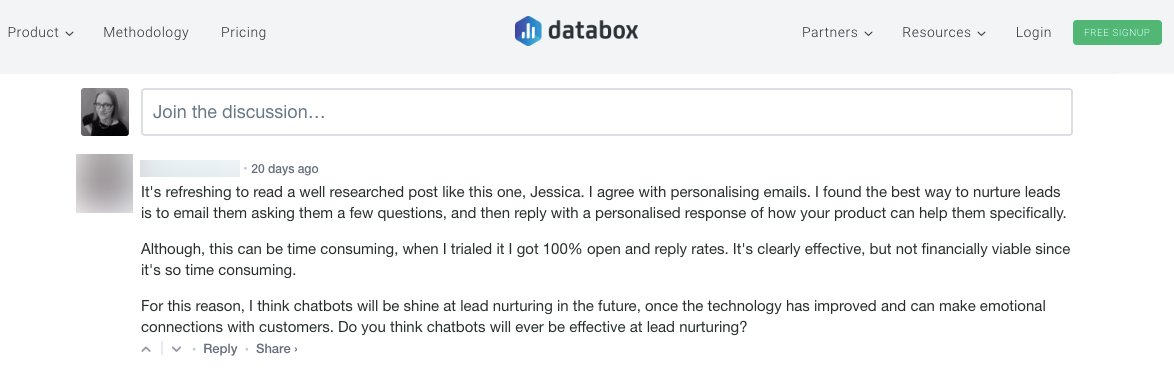The height and width of the screenshot is (373, 1174).
Task: Click the databox hexagon logo icon
Action: 528,31
